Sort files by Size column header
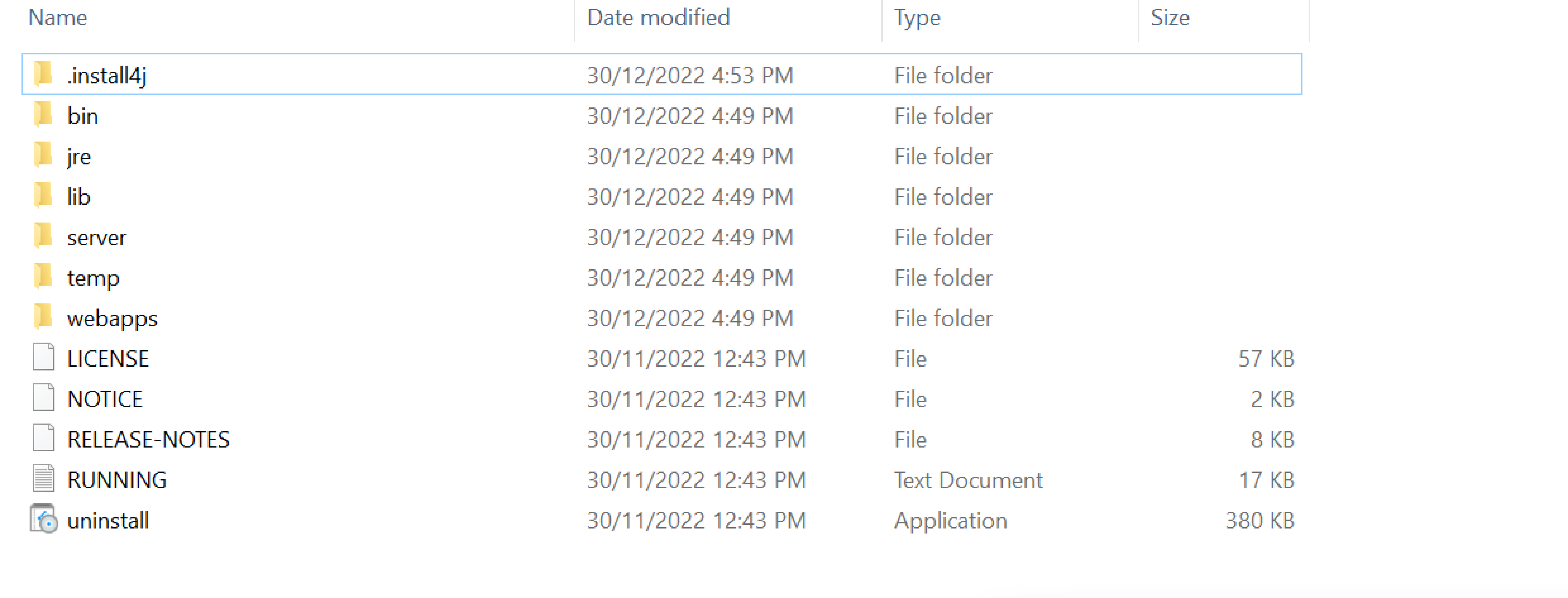The width and height of the screenshot is (1568, 598). pos(1169,18)
